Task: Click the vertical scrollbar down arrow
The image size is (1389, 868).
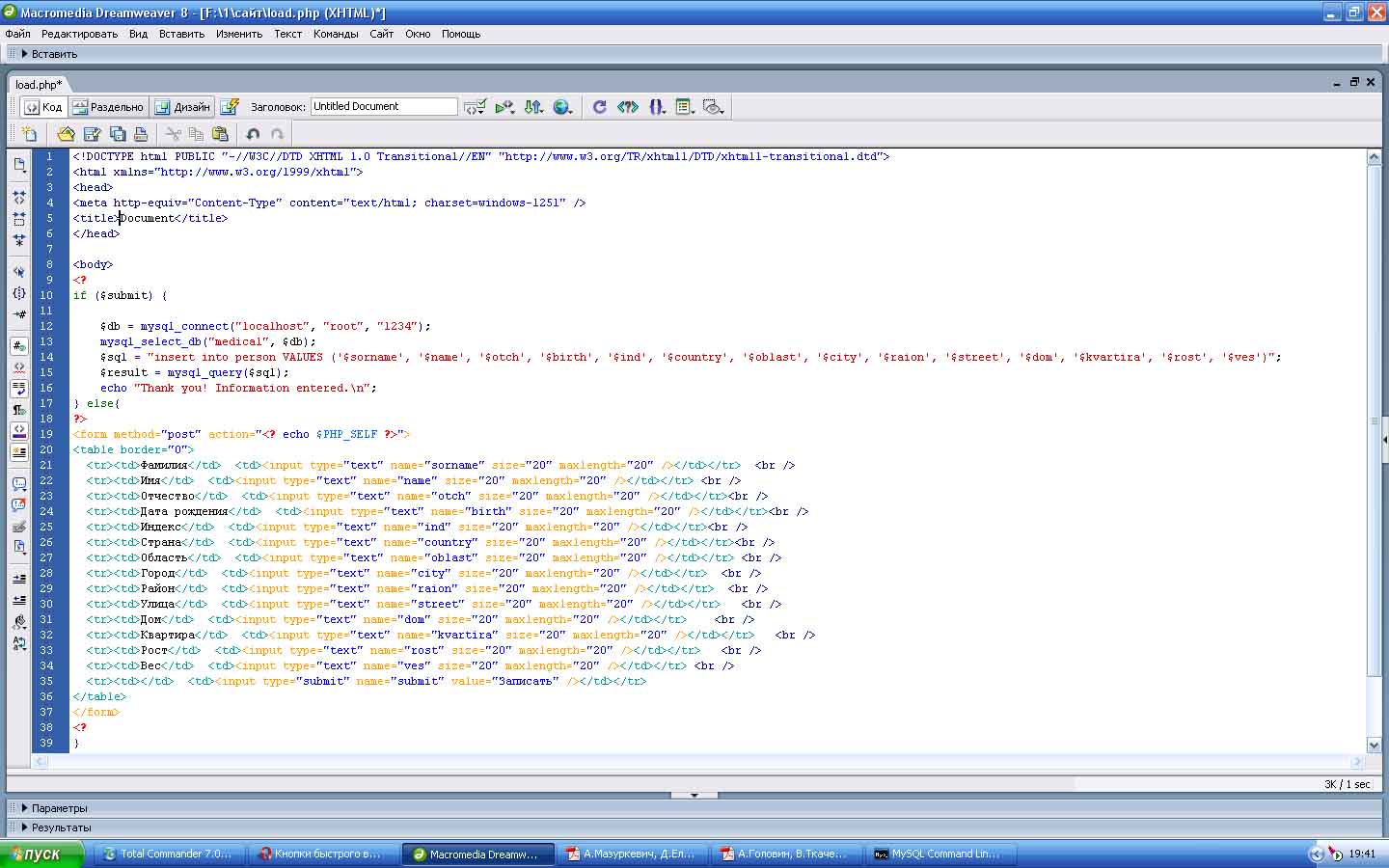Action: point(1374,745)
